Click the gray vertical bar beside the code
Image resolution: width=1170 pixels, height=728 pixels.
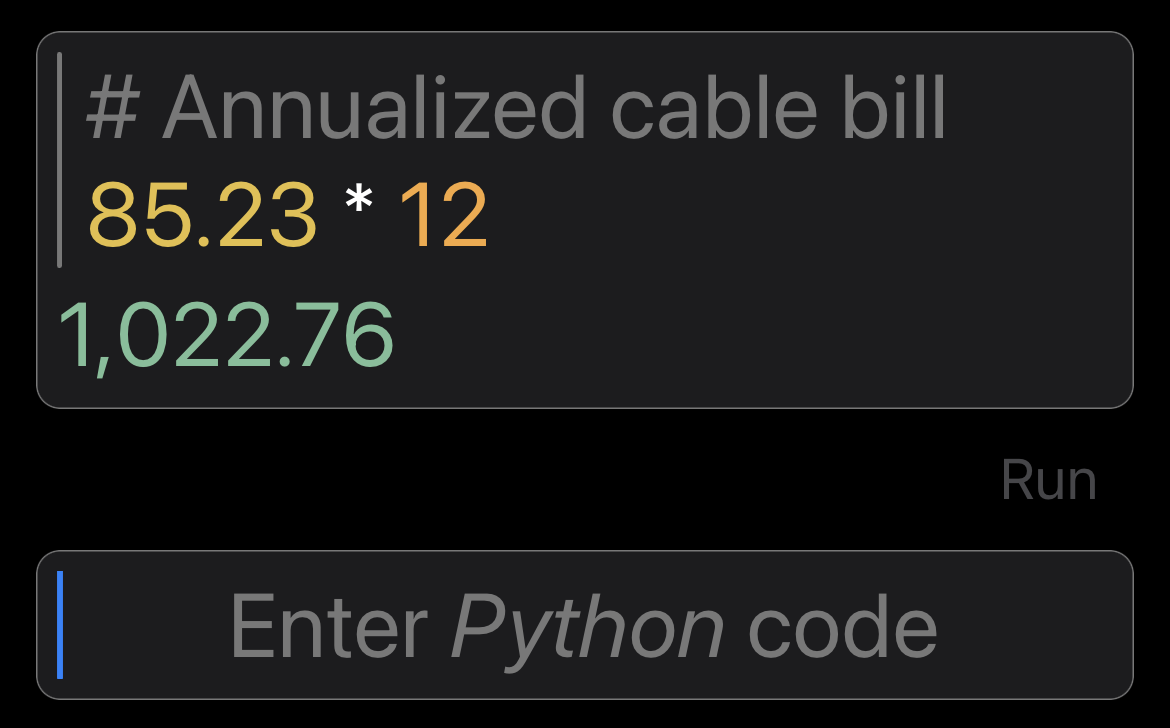60,160
